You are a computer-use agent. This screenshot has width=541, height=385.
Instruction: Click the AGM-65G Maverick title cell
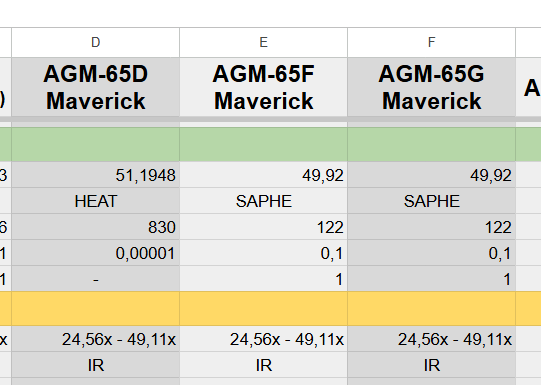click(431, 87)
